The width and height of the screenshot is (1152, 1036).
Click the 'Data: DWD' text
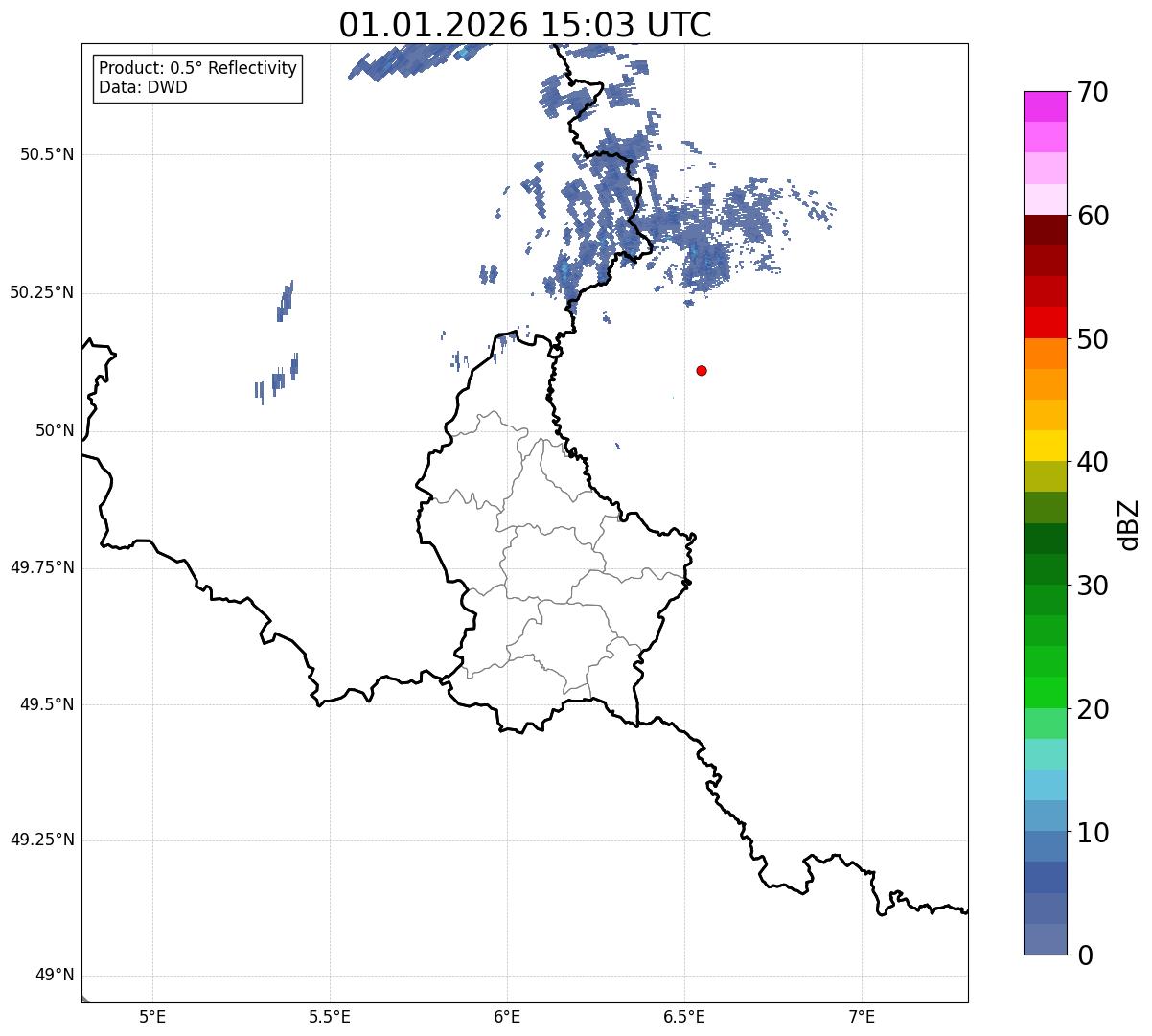click(143, 87)
